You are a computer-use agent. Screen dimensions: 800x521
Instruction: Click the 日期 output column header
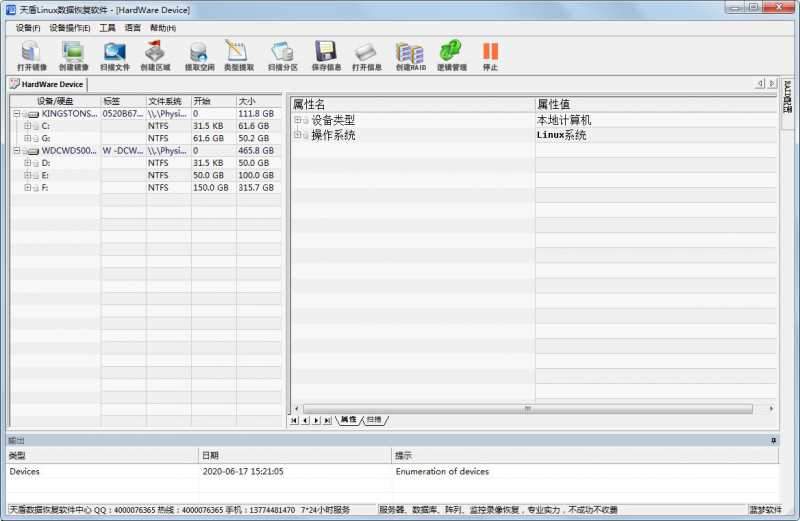294,456
